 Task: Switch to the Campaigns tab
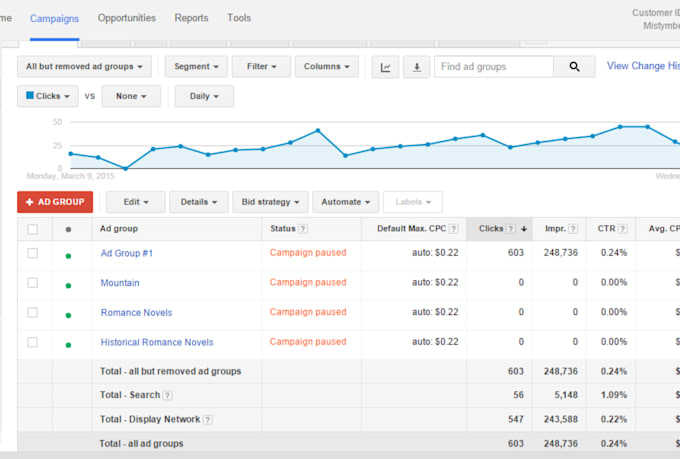[55, 19]
